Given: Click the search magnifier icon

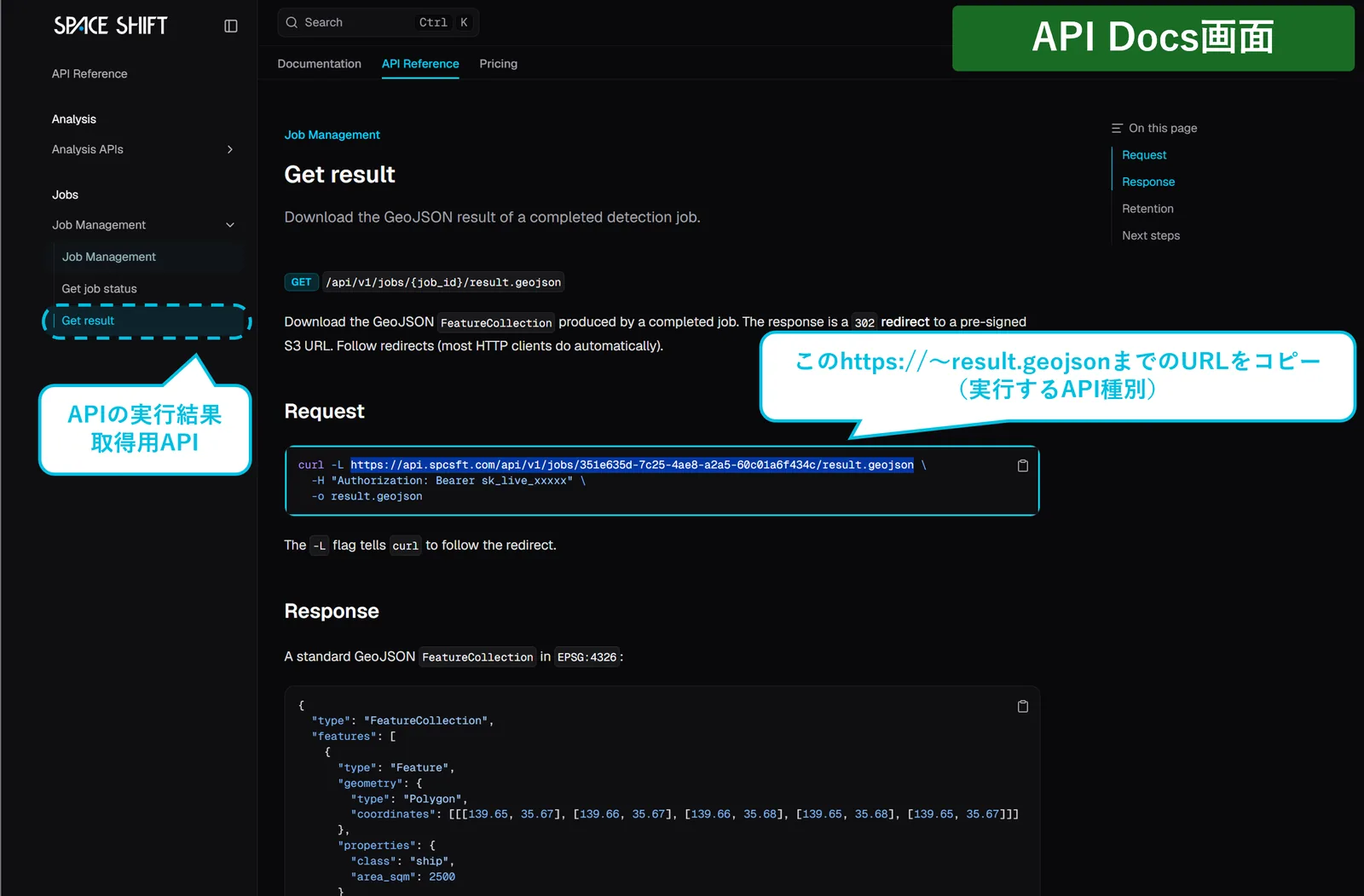Looking at the screenshot, I should tap(292, 22).
